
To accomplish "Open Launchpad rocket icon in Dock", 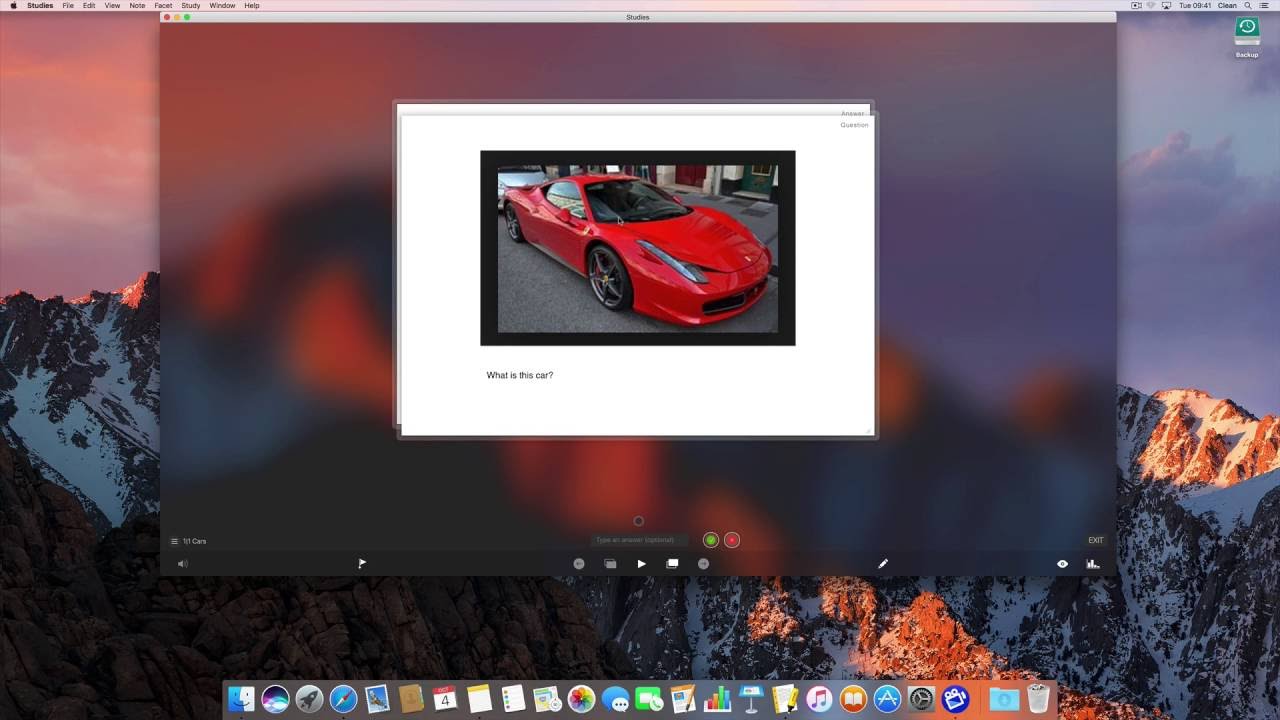I will pyautogui.click(x=309, y=699).
